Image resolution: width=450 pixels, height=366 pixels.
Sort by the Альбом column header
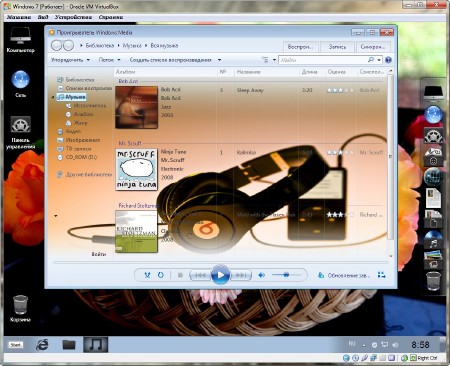(165, 72)
